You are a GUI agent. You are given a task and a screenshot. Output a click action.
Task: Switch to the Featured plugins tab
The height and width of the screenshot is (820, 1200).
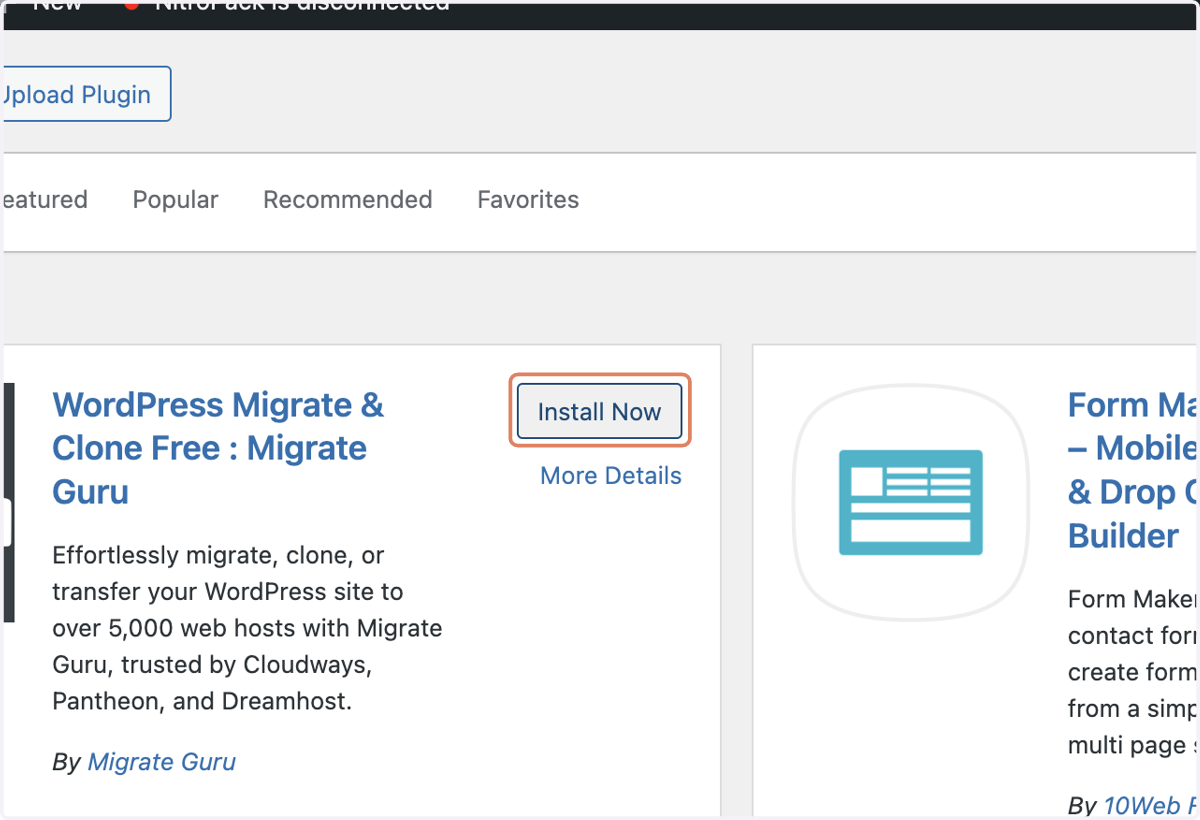tap(44, 200)
